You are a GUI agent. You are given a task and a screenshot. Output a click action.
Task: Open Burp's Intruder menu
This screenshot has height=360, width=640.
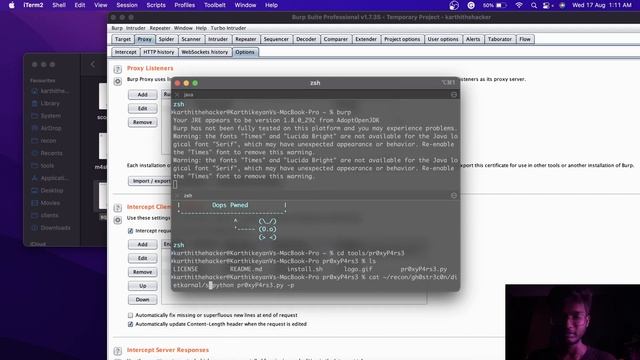point(136,28)
